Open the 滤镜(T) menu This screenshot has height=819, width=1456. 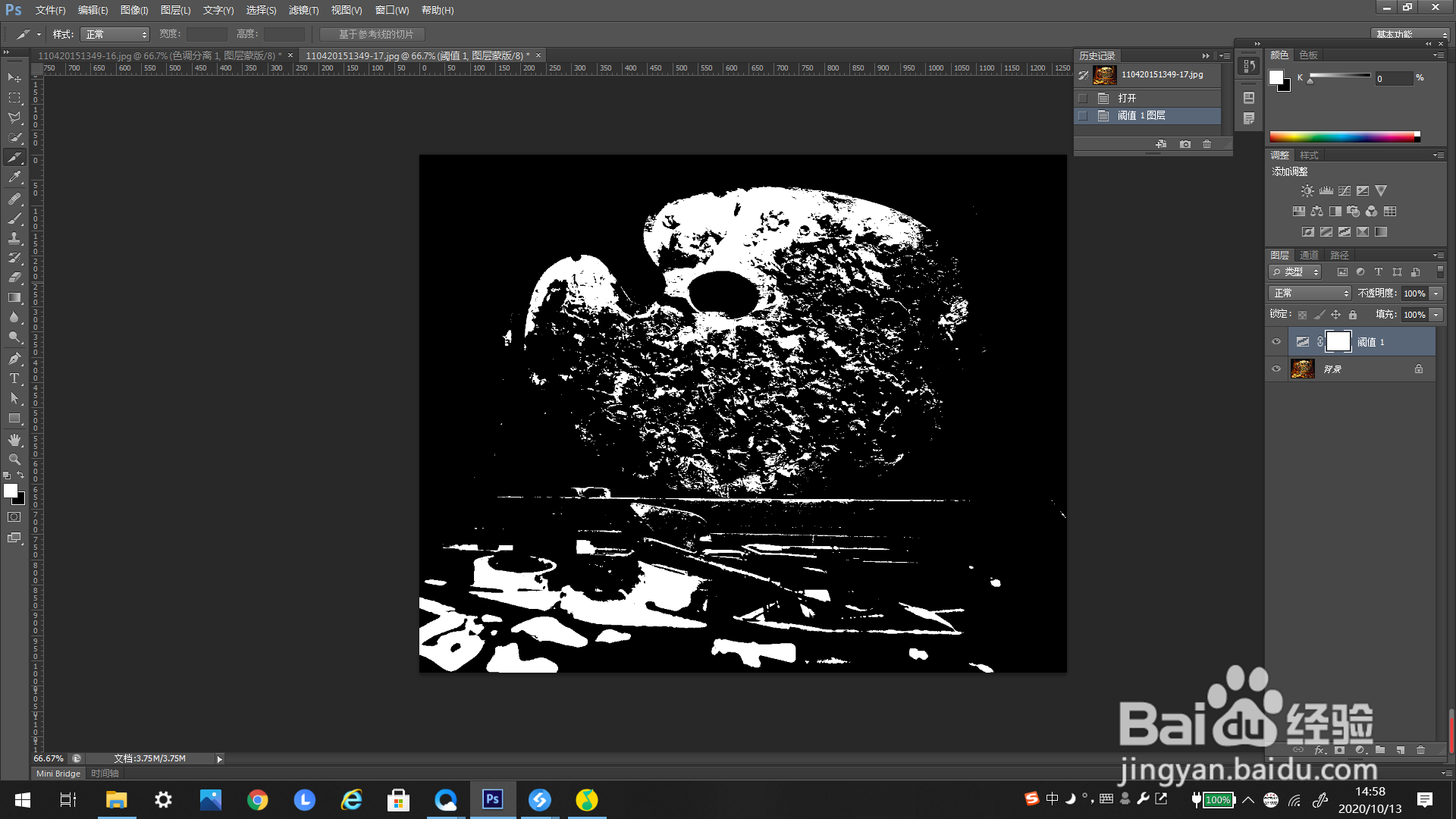(303, 10)
